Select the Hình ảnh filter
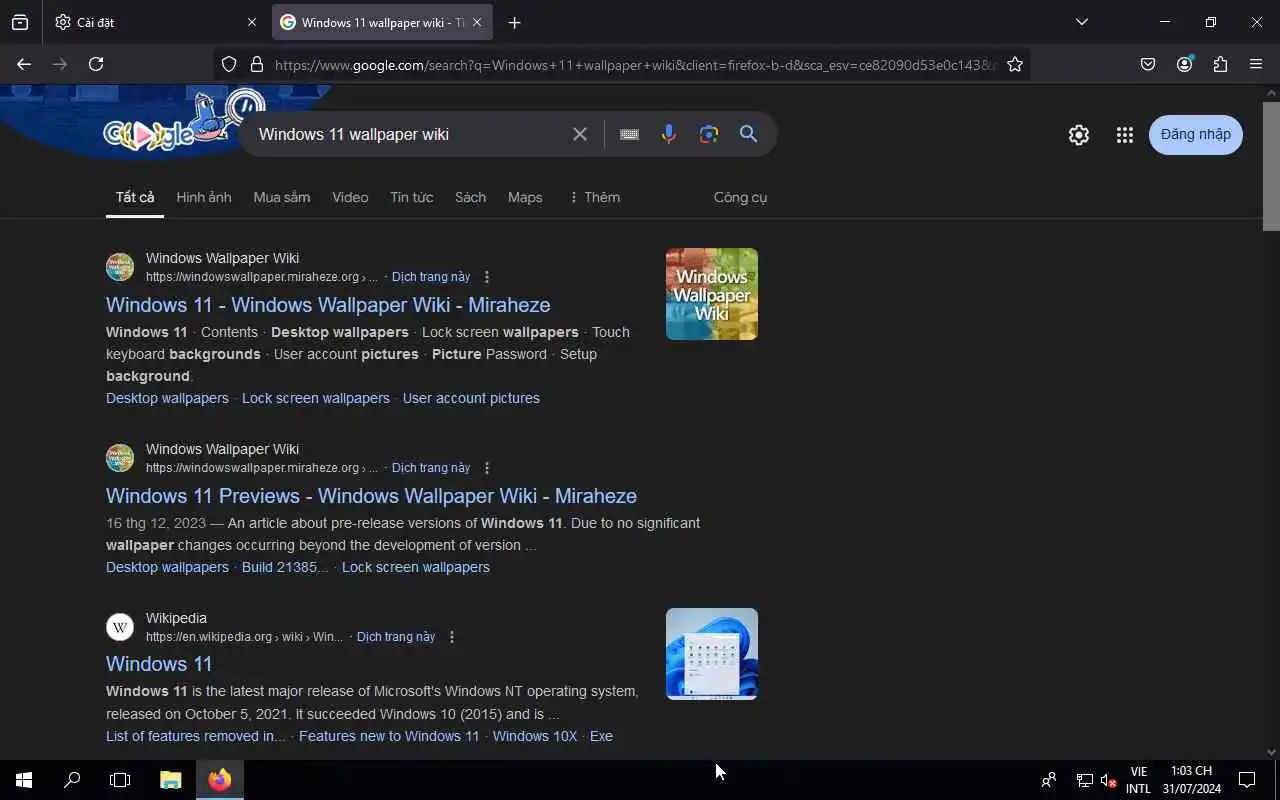The width and height of the screenshot is (1280, 800). tap(204, 197)
